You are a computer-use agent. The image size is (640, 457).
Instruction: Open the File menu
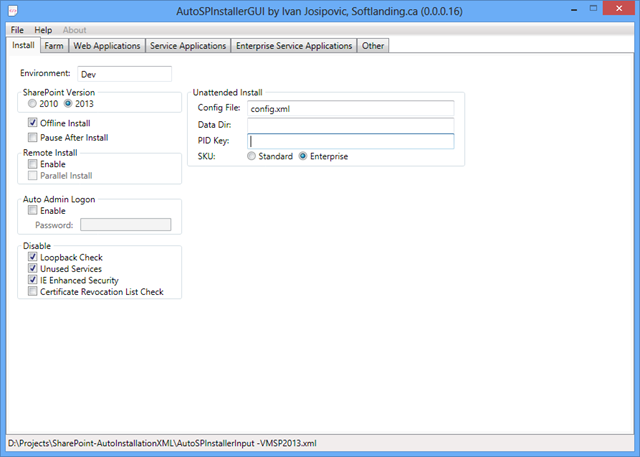pos(17,30)
